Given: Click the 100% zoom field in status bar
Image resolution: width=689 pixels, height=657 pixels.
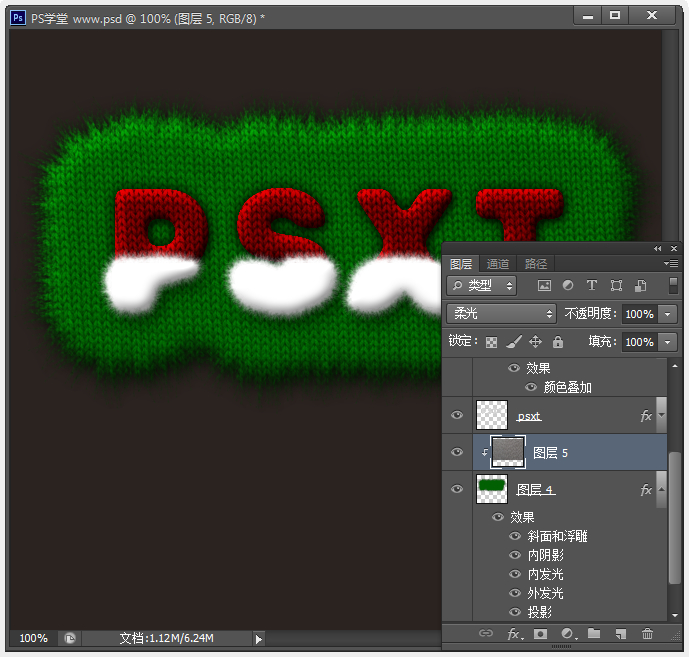Looking at the screenshot, I should point(34,638).
